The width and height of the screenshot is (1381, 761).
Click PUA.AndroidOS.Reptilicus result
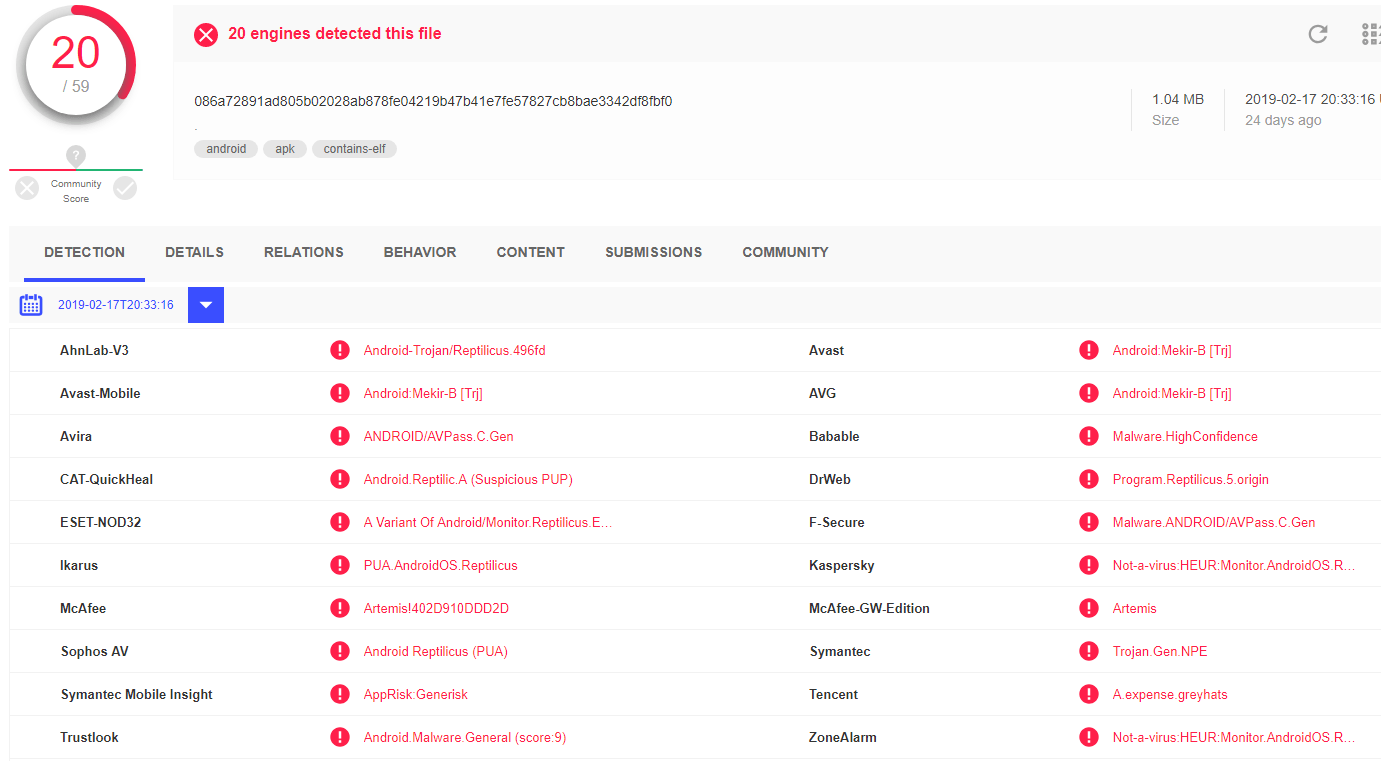(441, 565)
